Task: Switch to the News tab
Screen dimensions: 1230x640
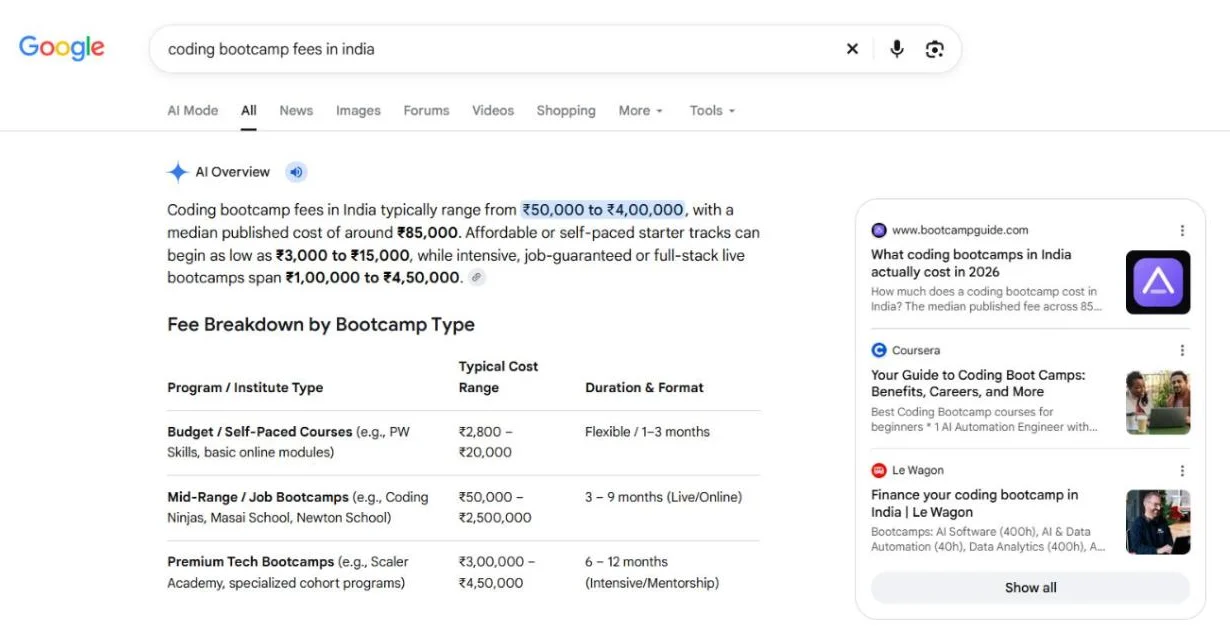Action: 296,110
